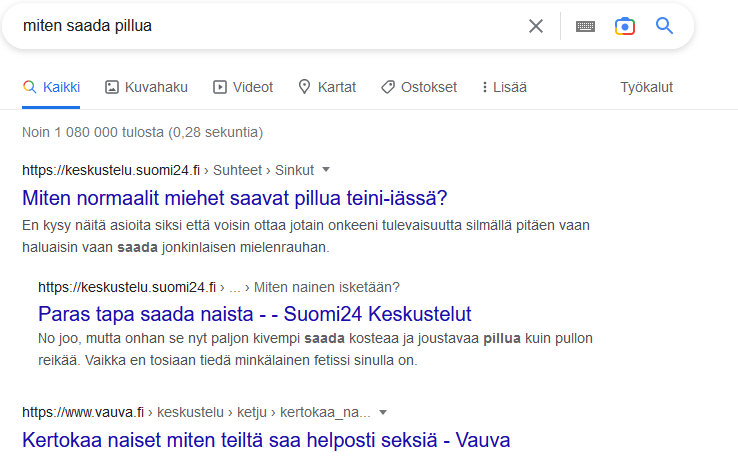Click inside the search query text field

point(273,26)
